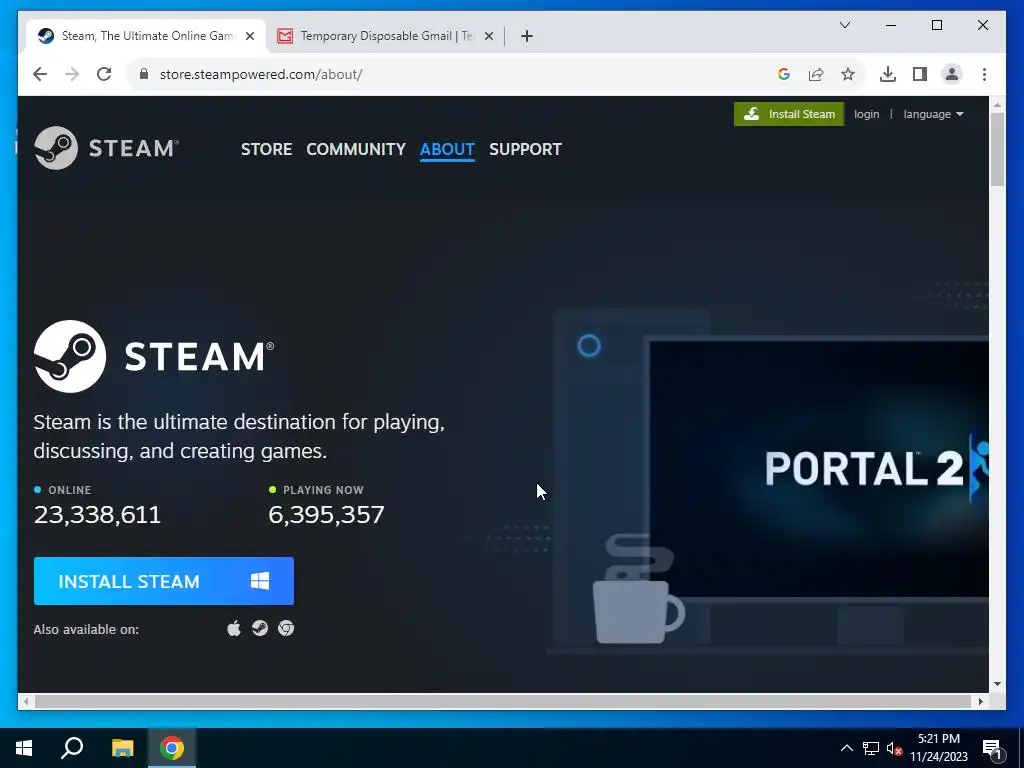The image size is (1024, 768).
Task: Click the blue INSTALL STEAM button
Action: tap(164, 581)
